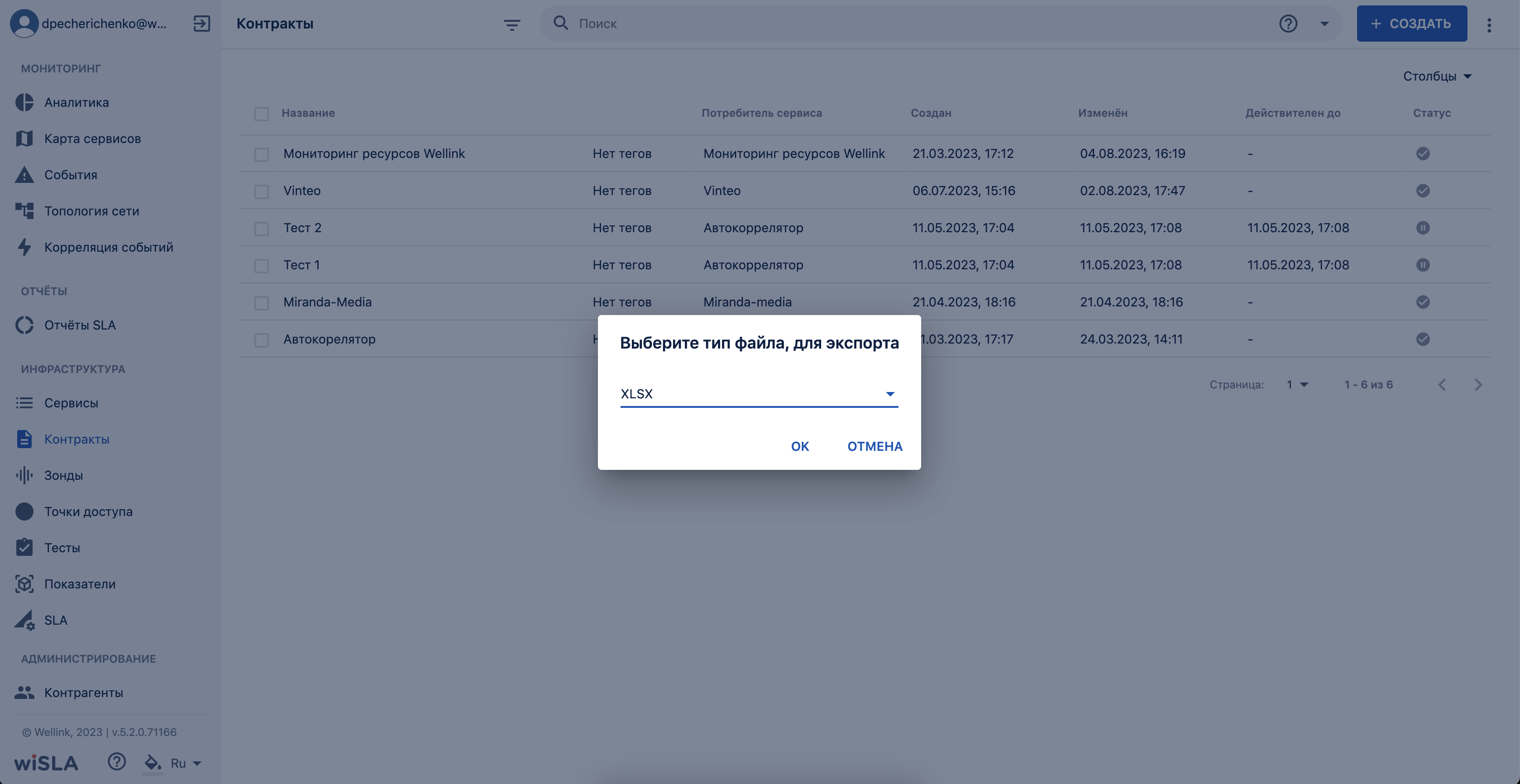This screenshot has height=784, width=1520.
Task: Click the Действителен до column header
Action: pos(1292,113)
